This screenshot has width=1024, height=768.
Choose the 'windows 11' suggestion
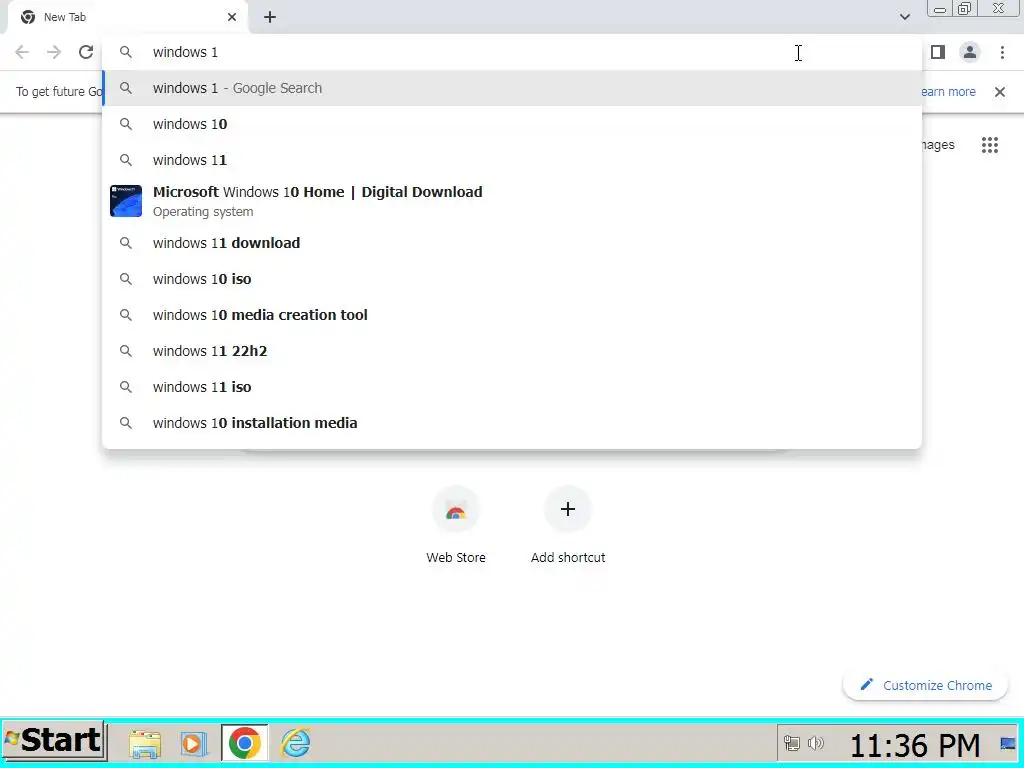click(x=512, y=160)
